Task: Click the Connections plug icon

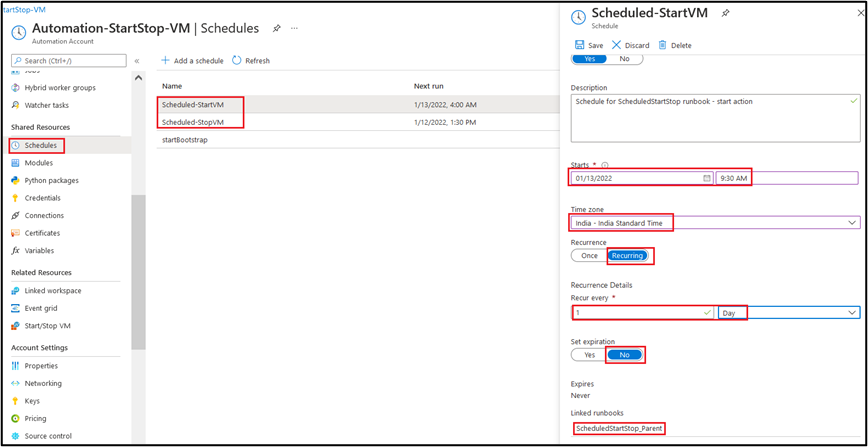Action: (16, 215)
